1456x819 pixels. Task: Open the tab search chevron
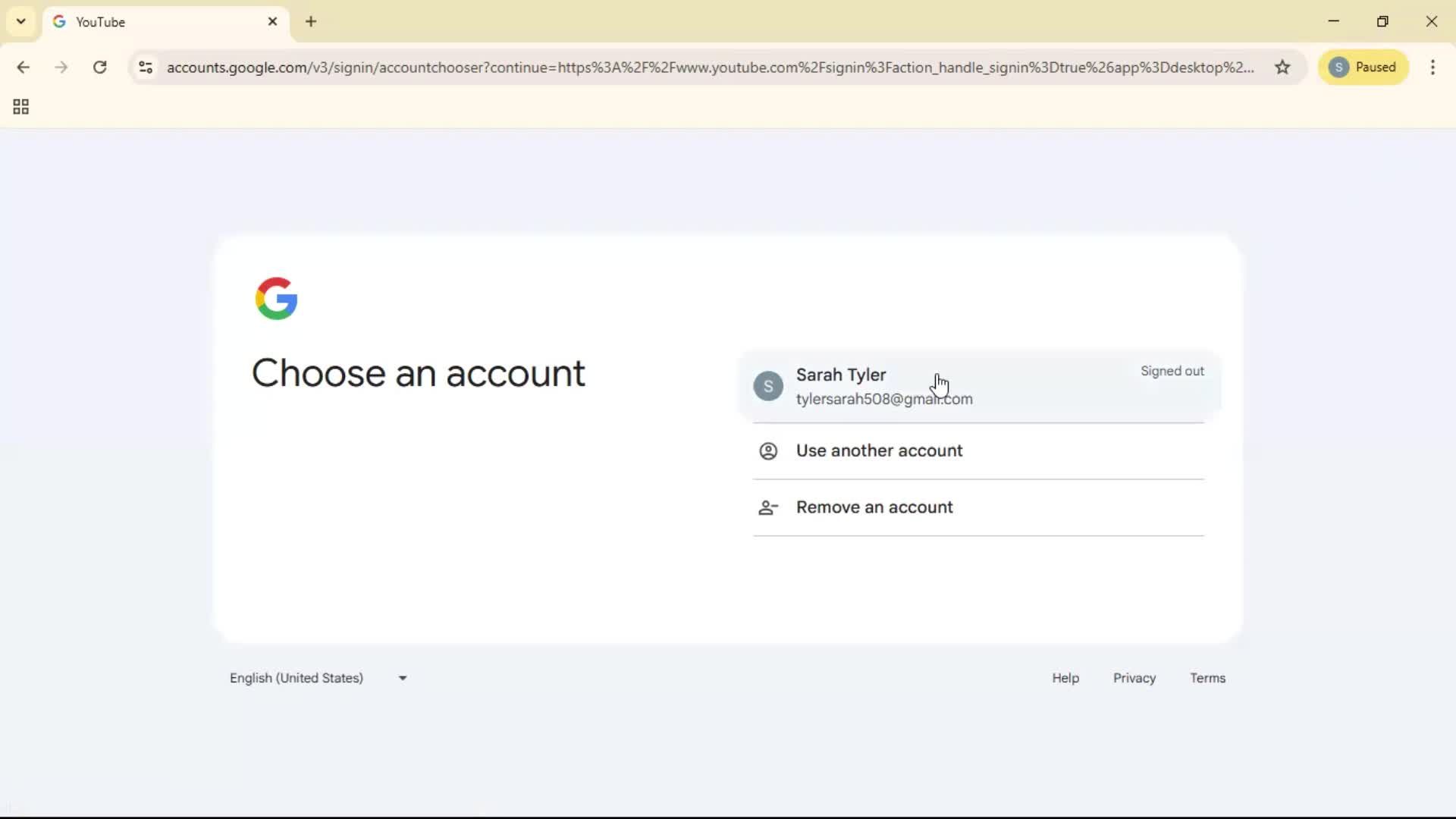20,21
